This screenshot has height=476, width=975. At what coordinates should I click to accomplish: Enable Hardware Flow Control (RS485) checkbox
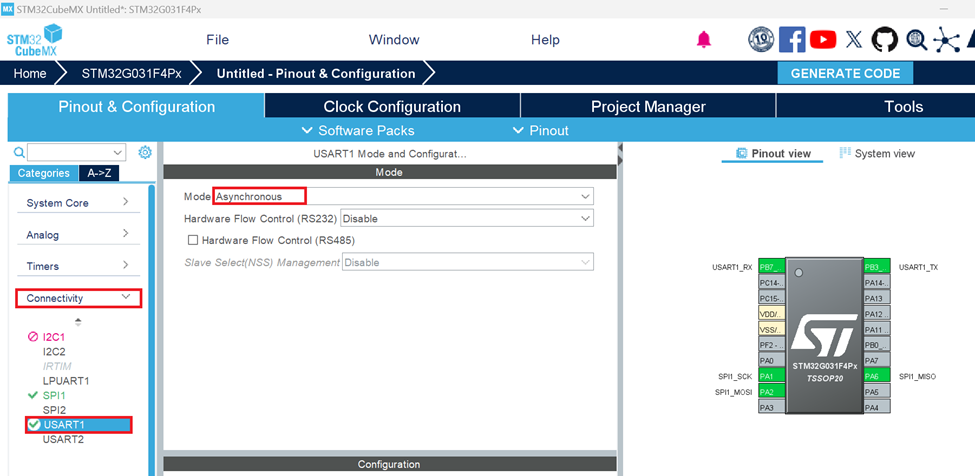pyautogui.click(x=193, y=240)
